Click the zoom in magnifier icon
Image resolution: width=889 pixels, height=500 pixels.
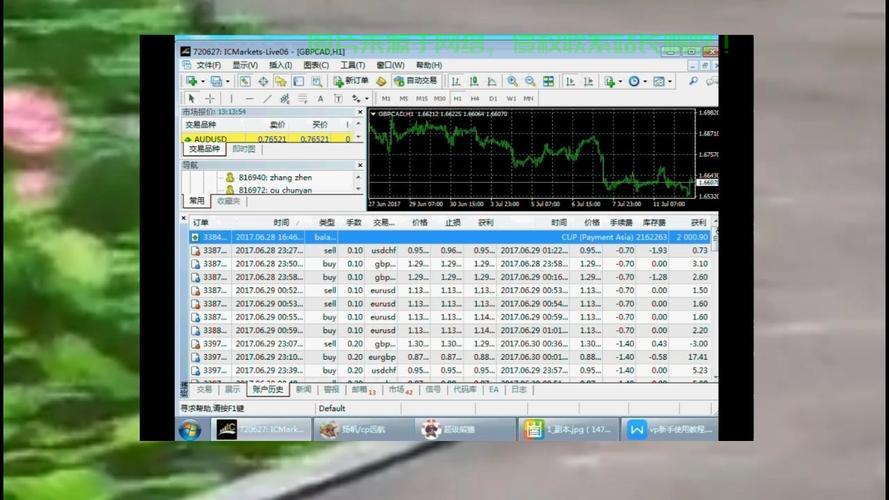[x=512, y=81]
